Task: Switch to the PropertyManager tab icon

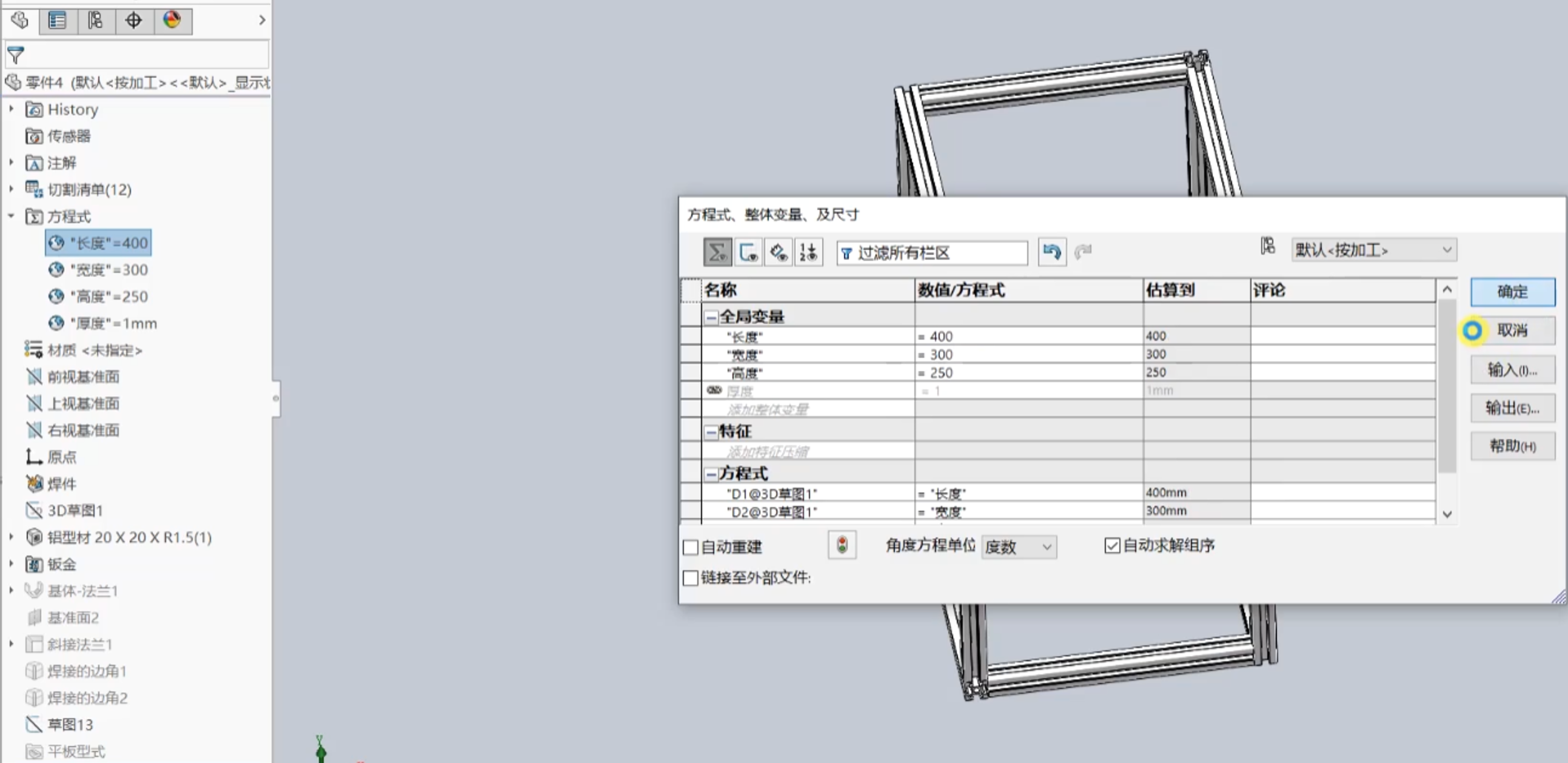Action: (x=58, y=20)
